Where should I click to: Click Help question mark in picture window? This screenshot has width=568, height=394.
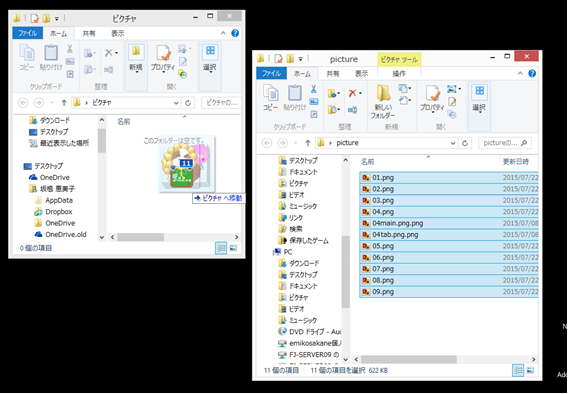pyautogui.click(x=532, y=74)
